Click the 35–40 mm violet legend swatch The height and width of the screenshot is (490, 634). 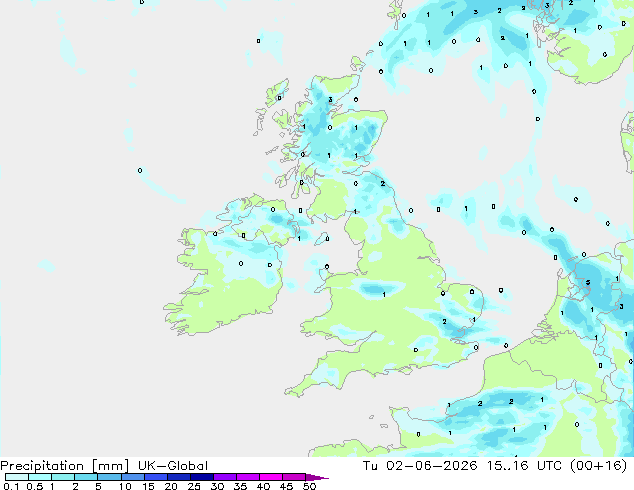click(x=247, y=477)
